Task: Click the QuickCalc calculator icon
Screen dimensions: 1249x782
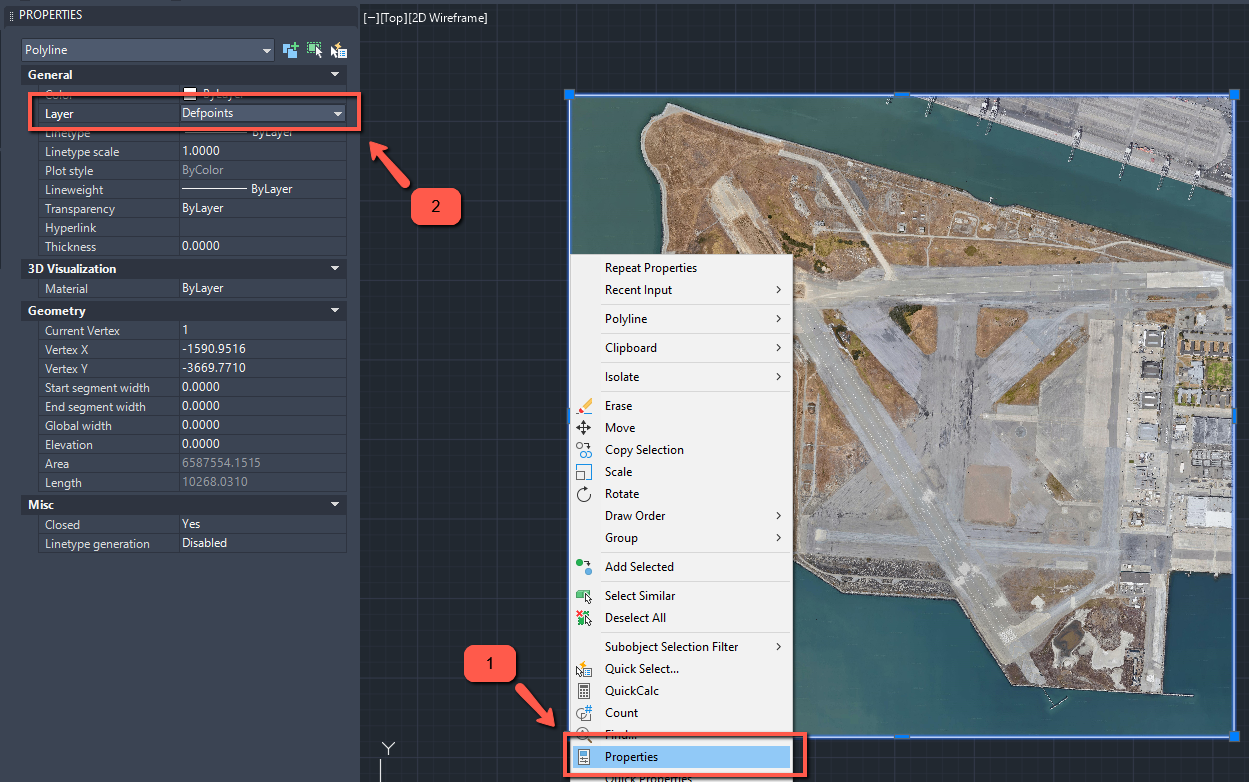Action: [585, 691]
